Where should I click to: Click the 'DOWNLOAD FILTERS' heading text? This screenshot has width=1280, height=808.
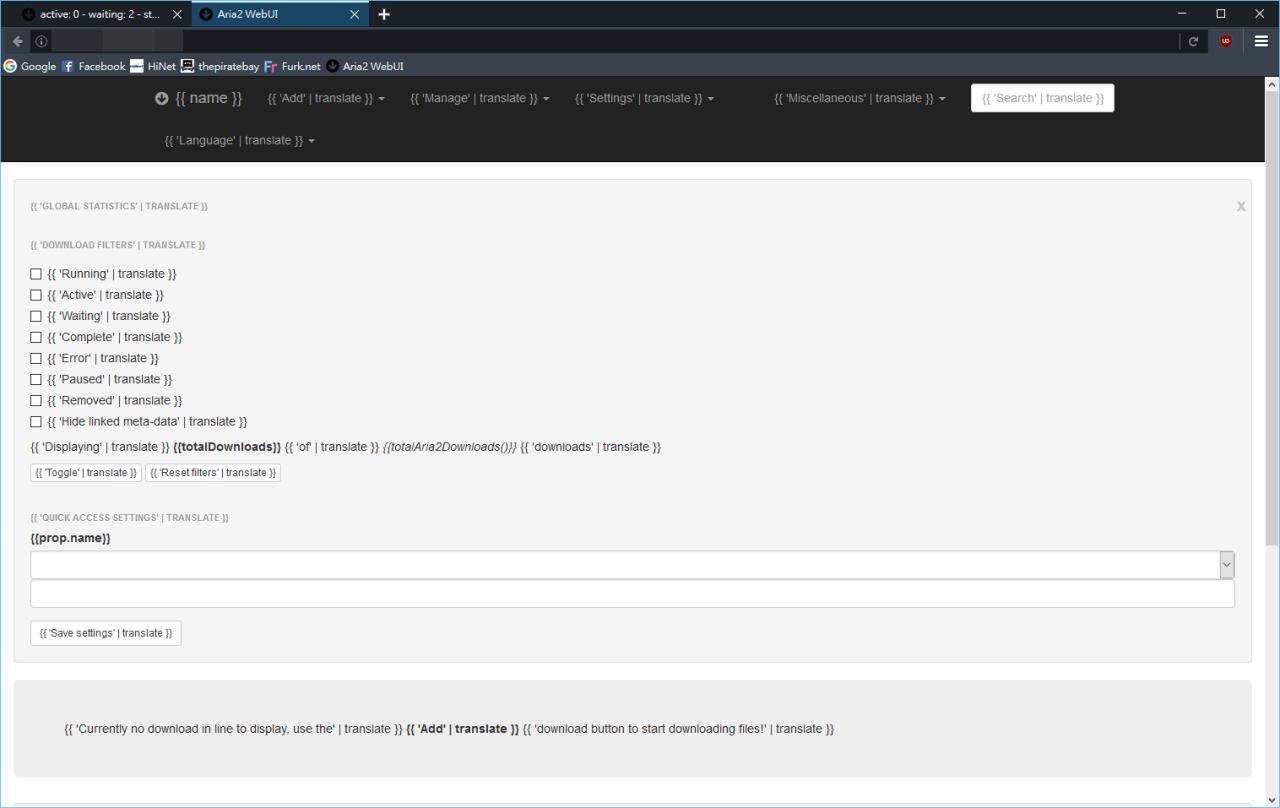click(x=118, y=245)
